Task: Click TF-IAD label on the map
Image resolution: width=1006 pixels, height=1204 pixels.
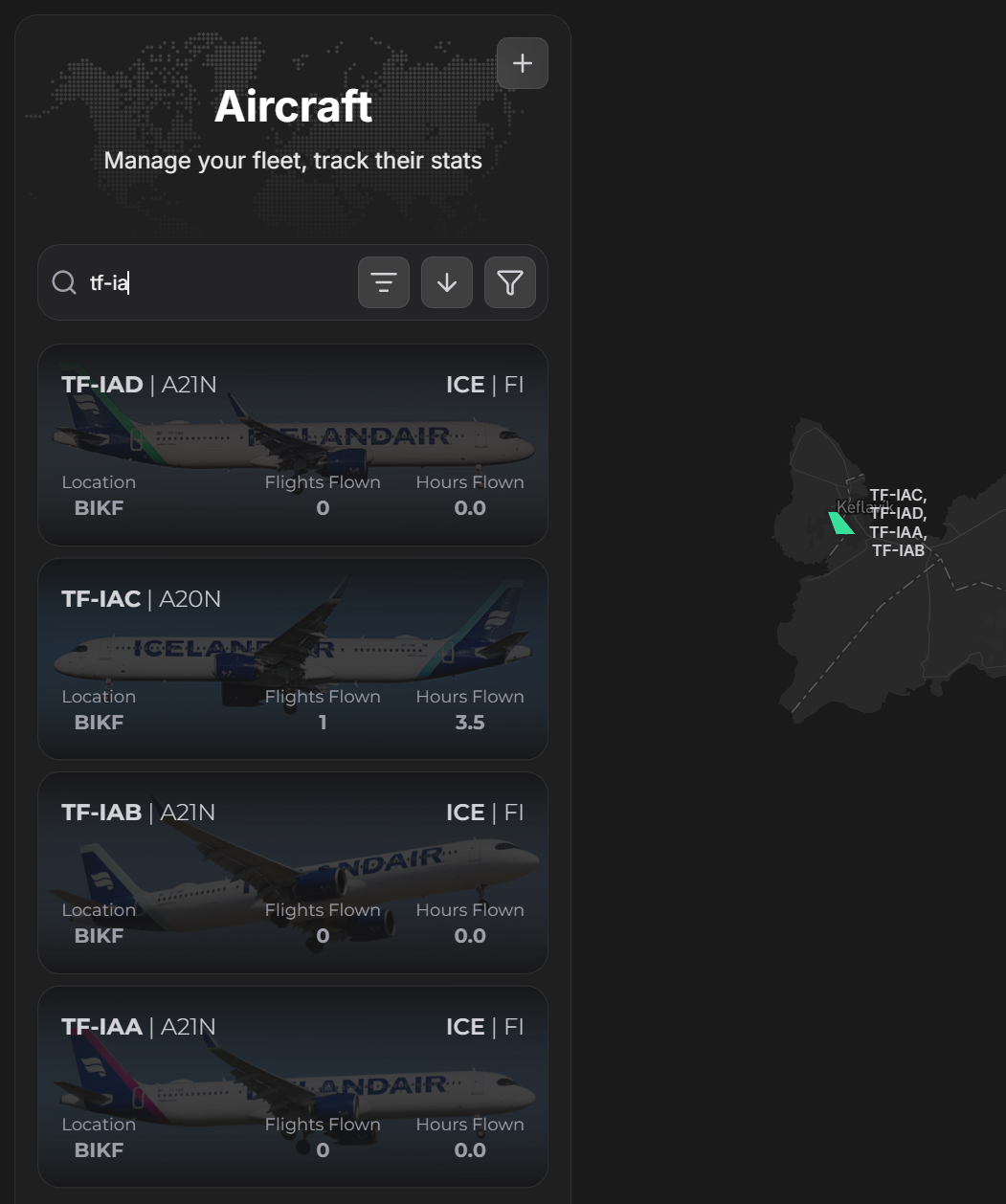Action: [x=898, y=513]
